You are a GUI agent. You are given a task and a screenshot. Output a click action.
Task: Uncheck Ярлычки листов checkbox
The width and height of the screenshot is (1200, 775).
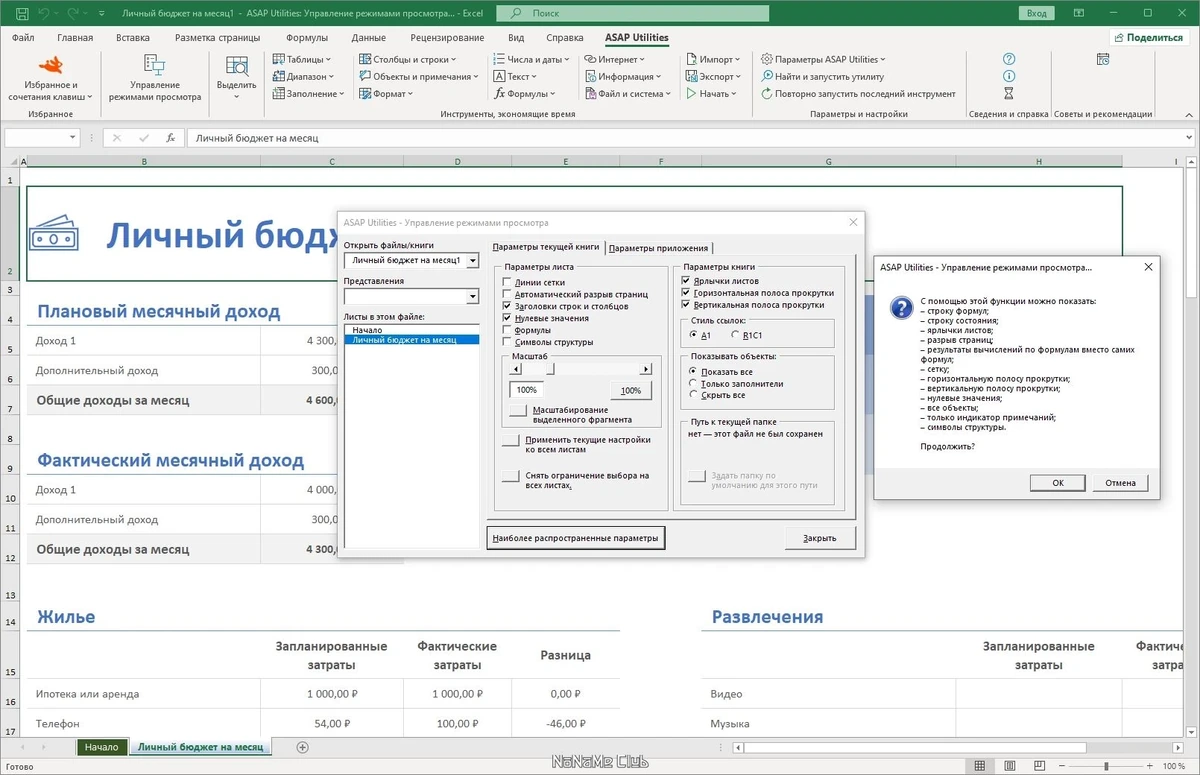tap(686, 281)
